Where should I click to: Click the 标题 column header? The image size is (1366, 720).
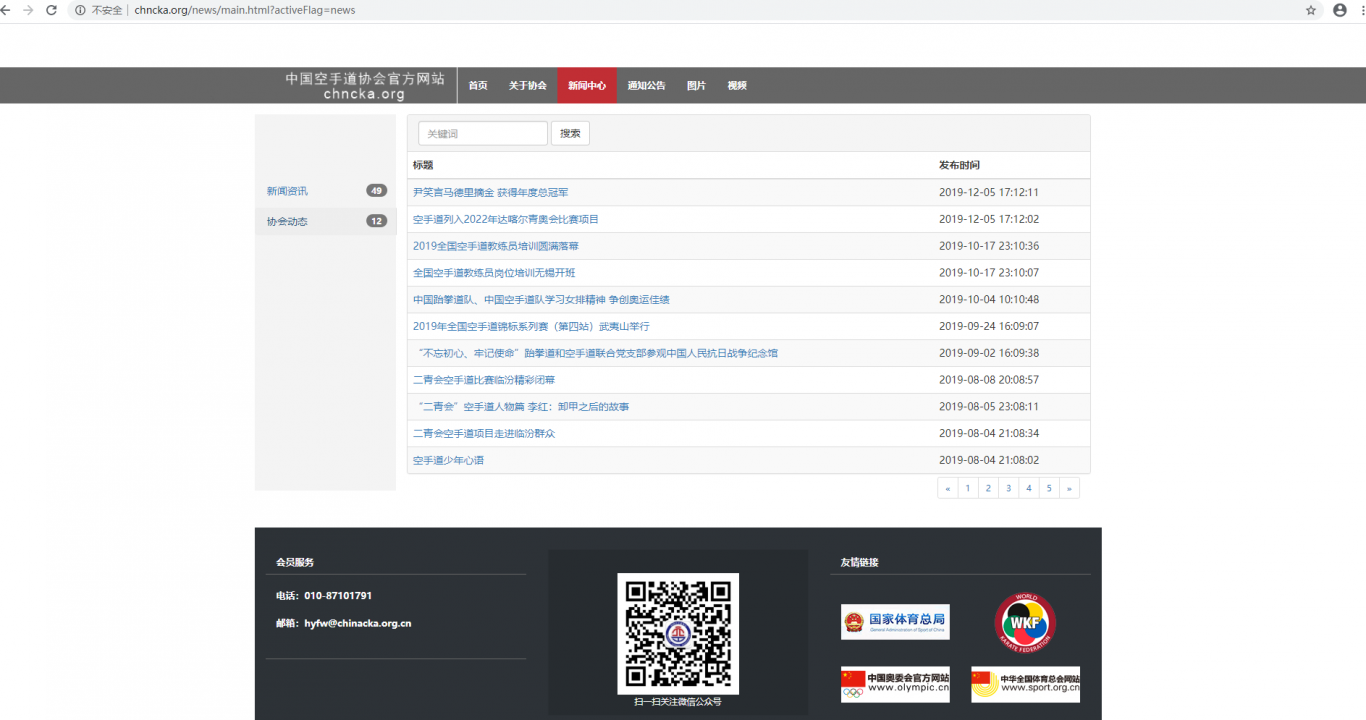(x=423, y=165)
